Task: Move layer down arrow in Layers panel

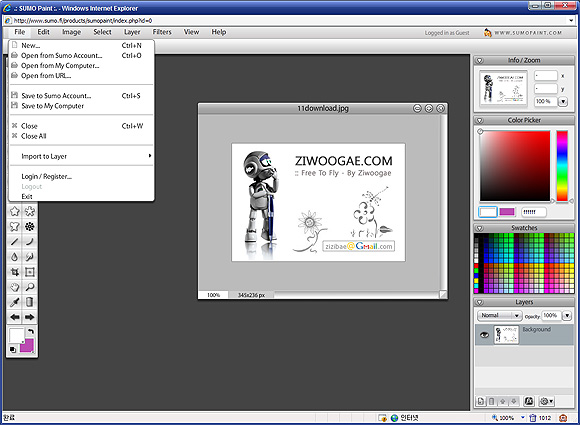Action: 514,401
